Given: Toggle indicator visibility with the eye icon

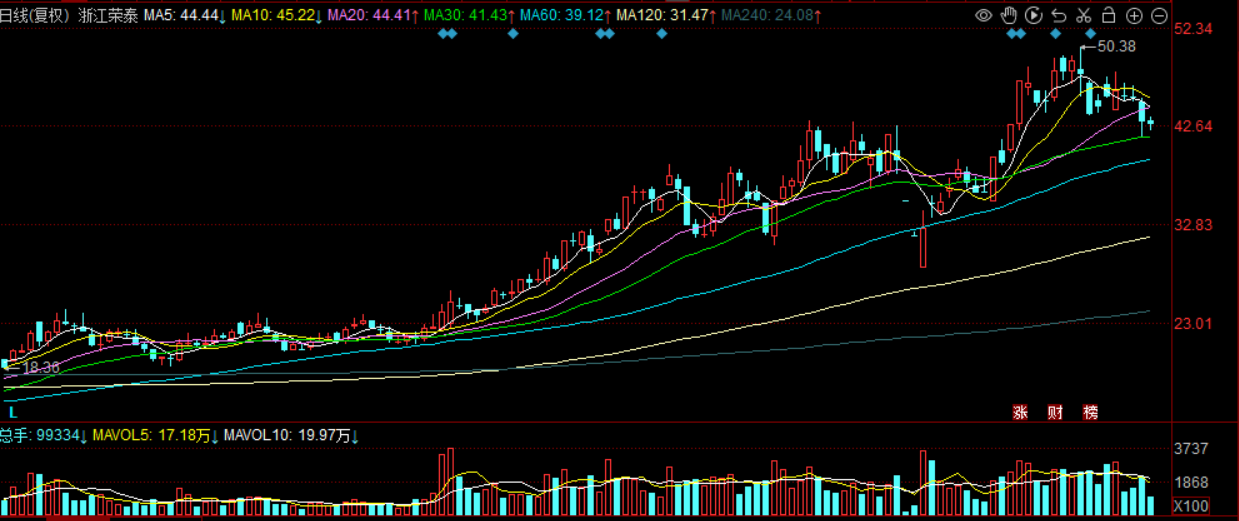Looking at the screenshot, I should (x=984, y=15).
